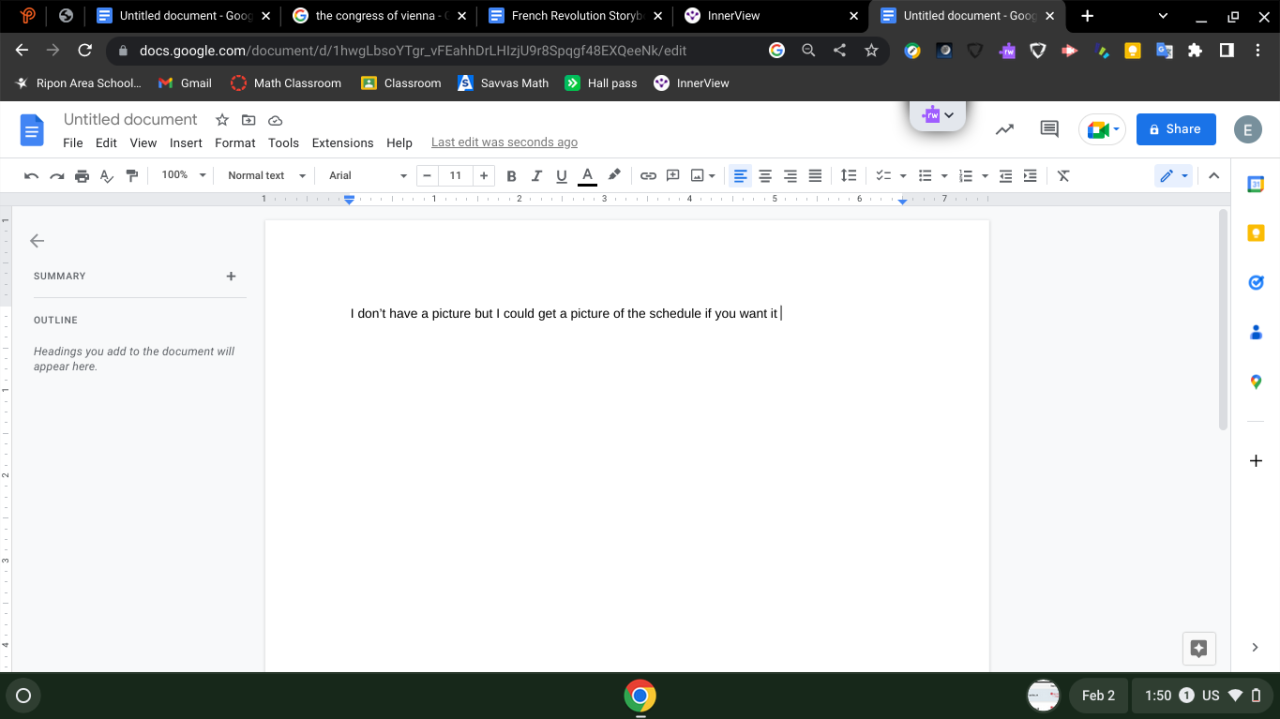This screenshot has width=1280, height=719.
Task: Open the 100% zoom dropdown
Action: coord(183,176)
